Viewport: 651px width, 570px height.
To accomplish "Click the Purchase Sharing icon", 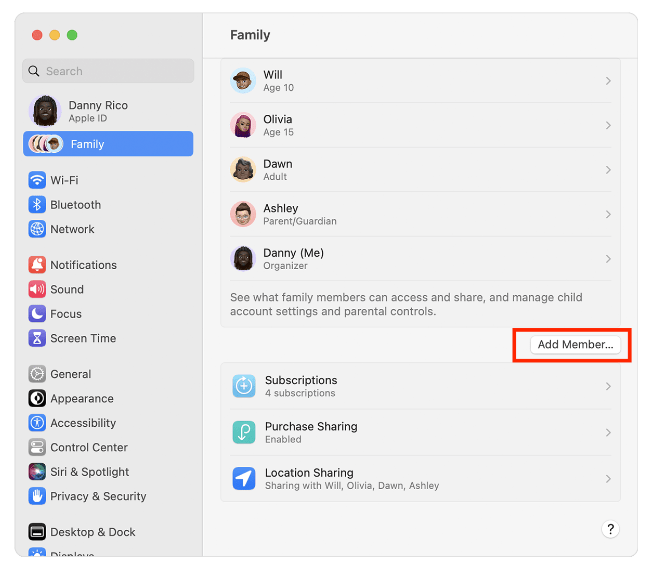I will coord(244,433).
